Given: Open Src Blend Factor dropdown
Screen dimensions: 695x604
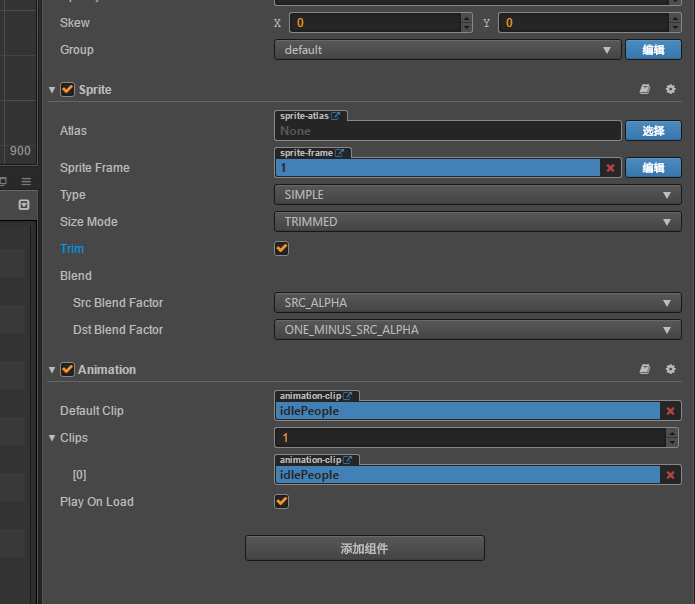Looking at the screenshot, I should pyautogui.click(x=477, y=303).
